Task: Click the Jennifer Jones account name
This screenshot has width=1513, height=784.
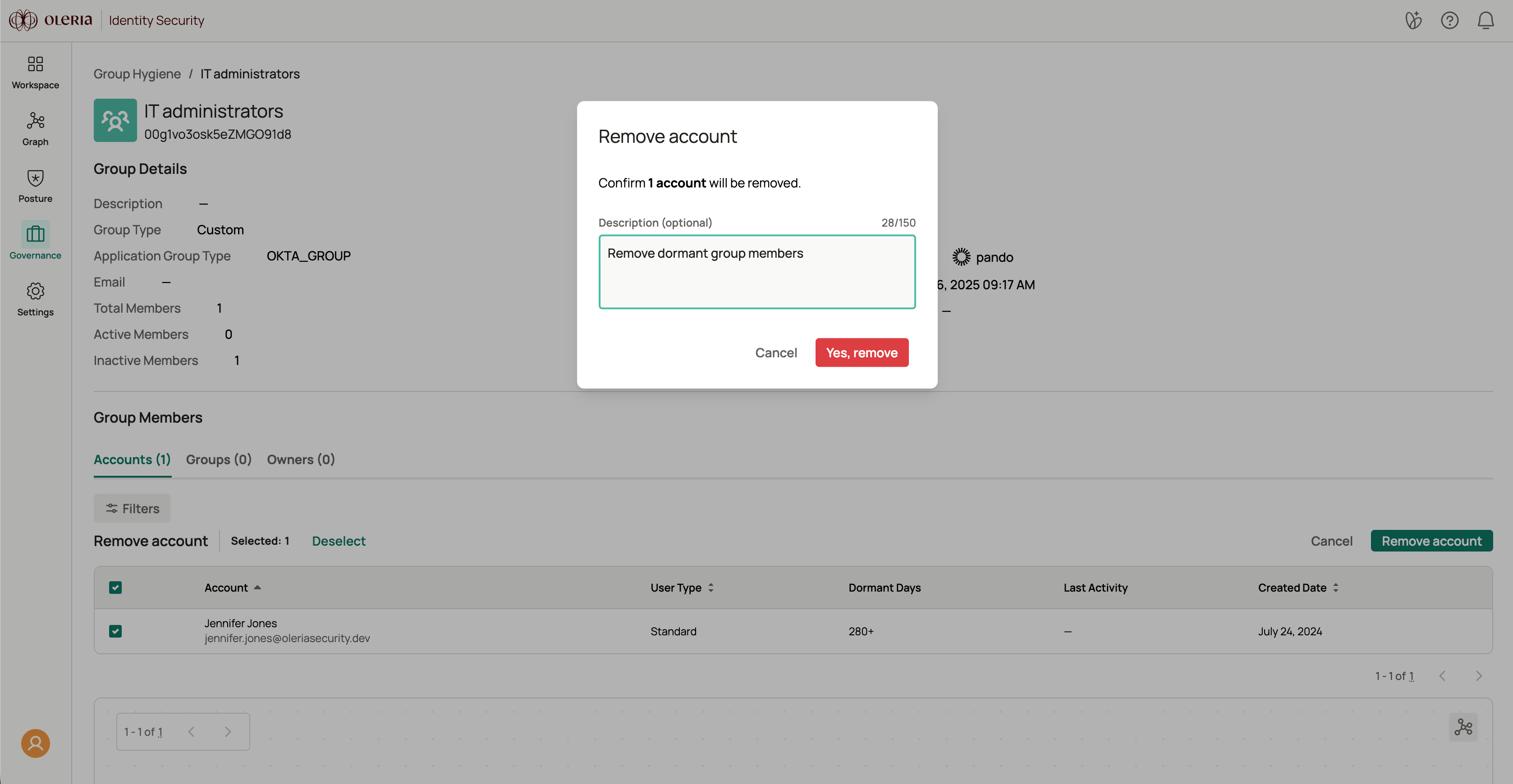Action: pos(241,623)
